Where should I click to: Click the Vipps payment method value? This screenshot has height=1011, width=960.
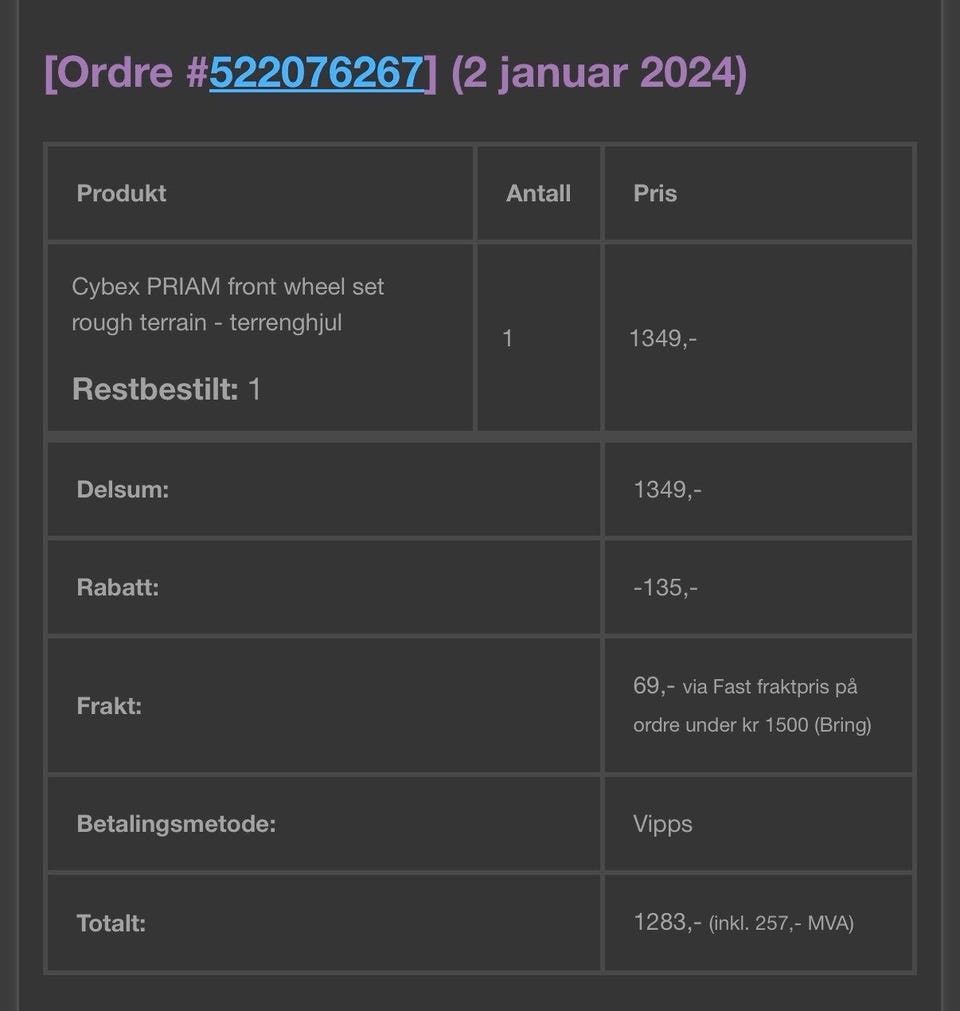click(x=662, y=824)
